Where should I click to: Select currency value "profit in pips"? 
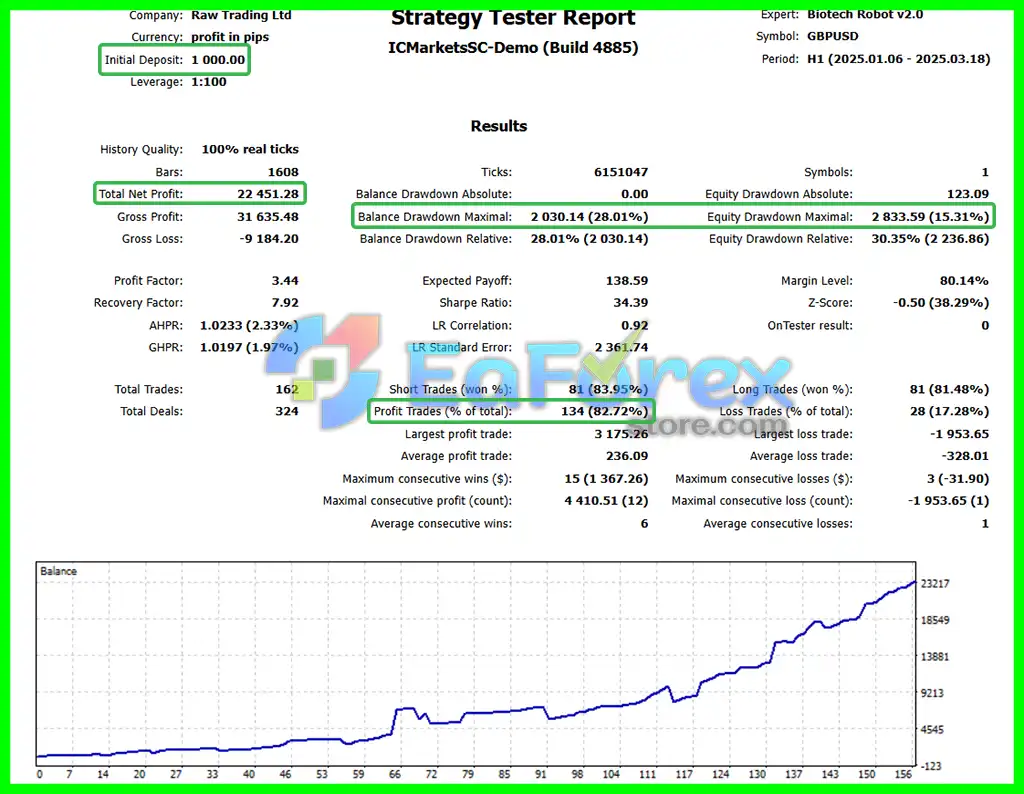point(230,37)
